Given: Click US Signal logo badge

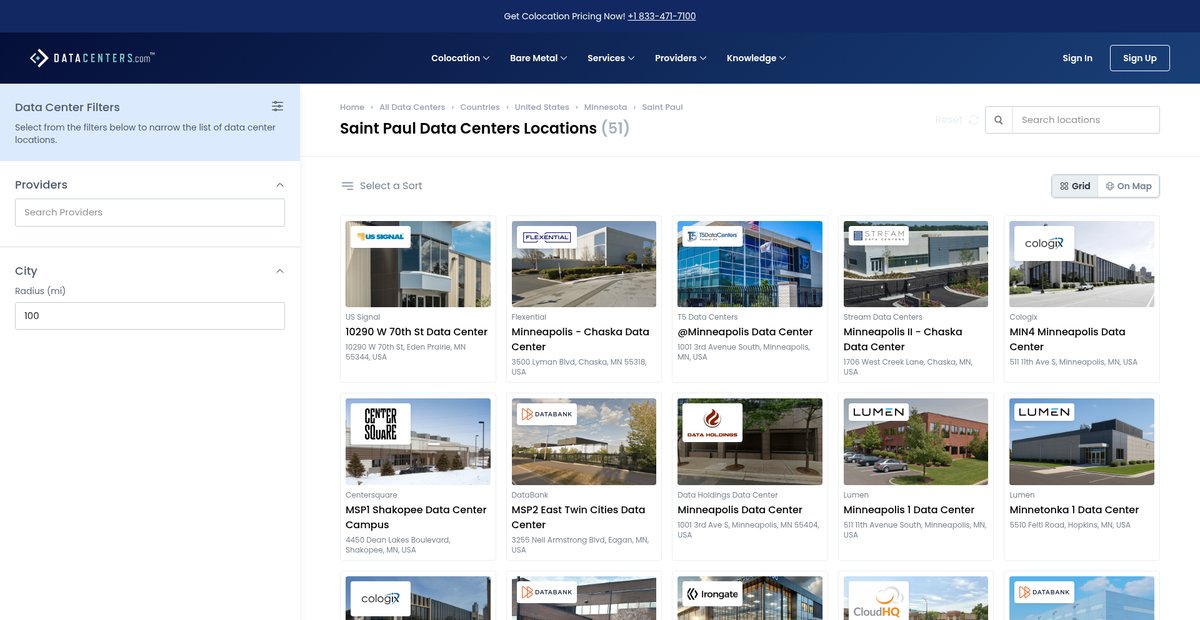Looking at the screenshot, I should tap(382, 237).
